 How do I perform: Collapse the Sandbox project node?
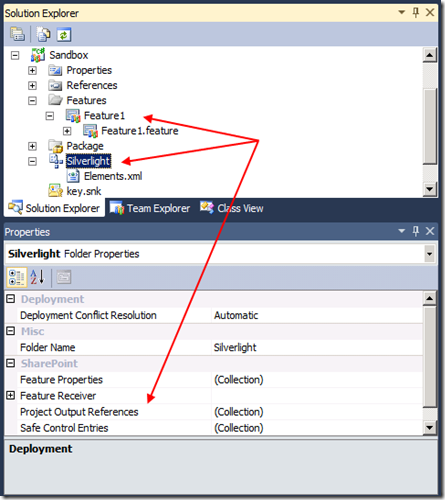[15, 55]
